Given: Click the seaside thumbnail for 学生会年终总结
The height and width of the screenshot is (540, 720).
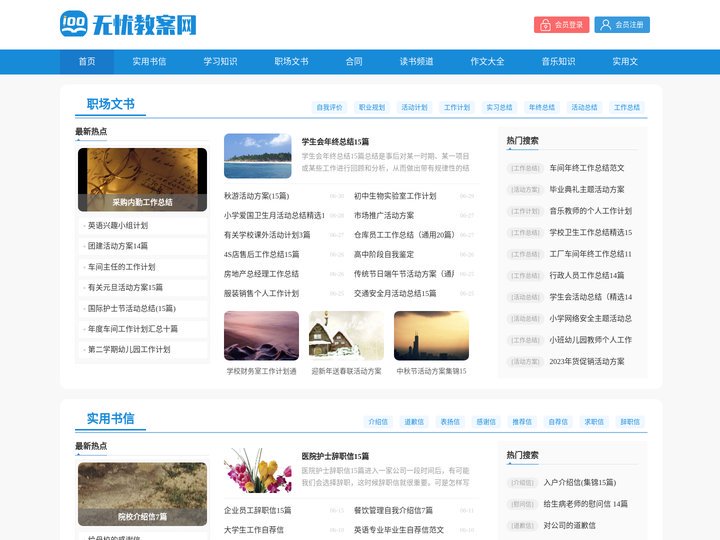Looking at the screenshot, I should click(258, 156).
